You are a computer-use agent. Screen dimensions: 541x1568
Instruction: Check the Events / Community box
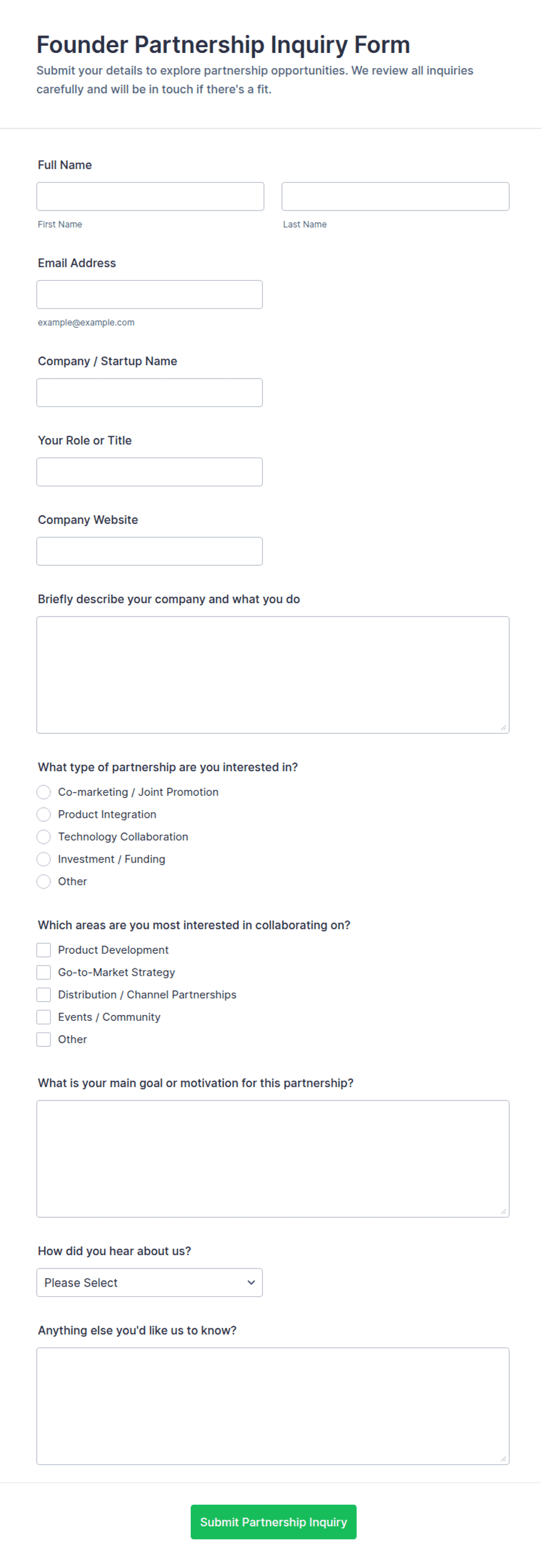[x=44, y=1017]
